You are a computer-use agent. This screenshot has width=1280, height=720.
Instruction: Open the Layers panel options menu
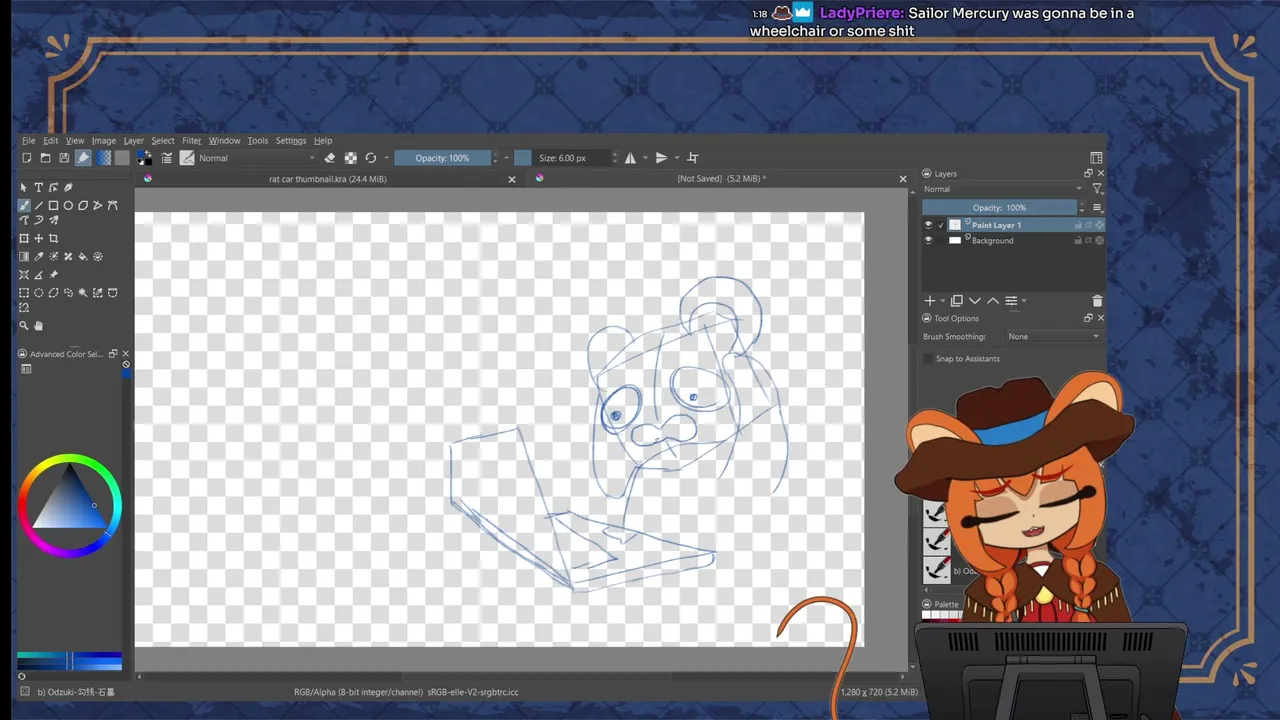(x=1097, y=208)
